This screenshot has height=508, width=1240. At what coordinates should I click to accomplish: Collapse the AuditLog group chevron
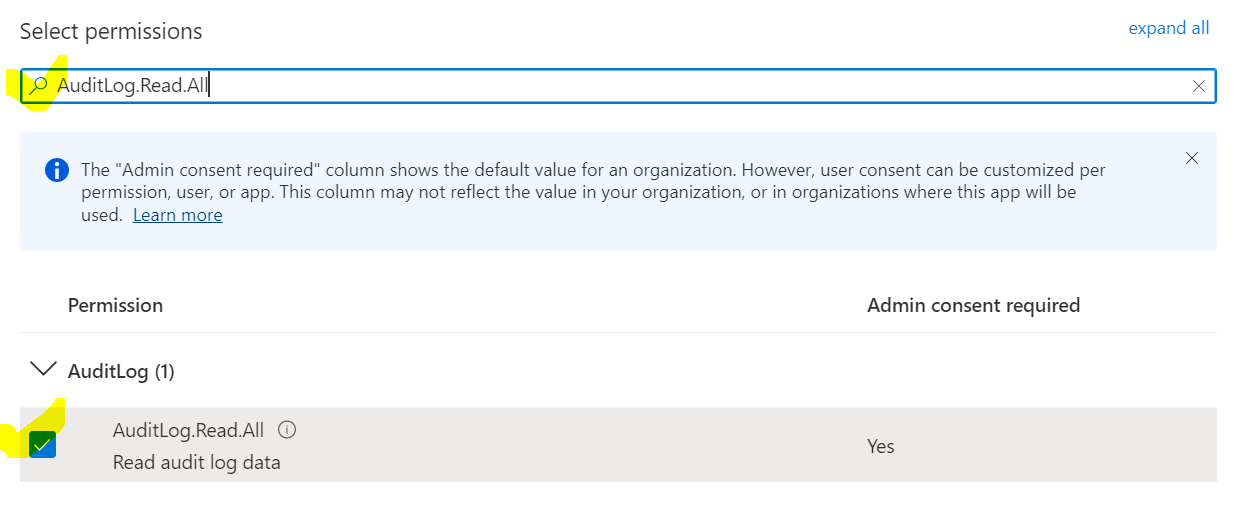43,370
